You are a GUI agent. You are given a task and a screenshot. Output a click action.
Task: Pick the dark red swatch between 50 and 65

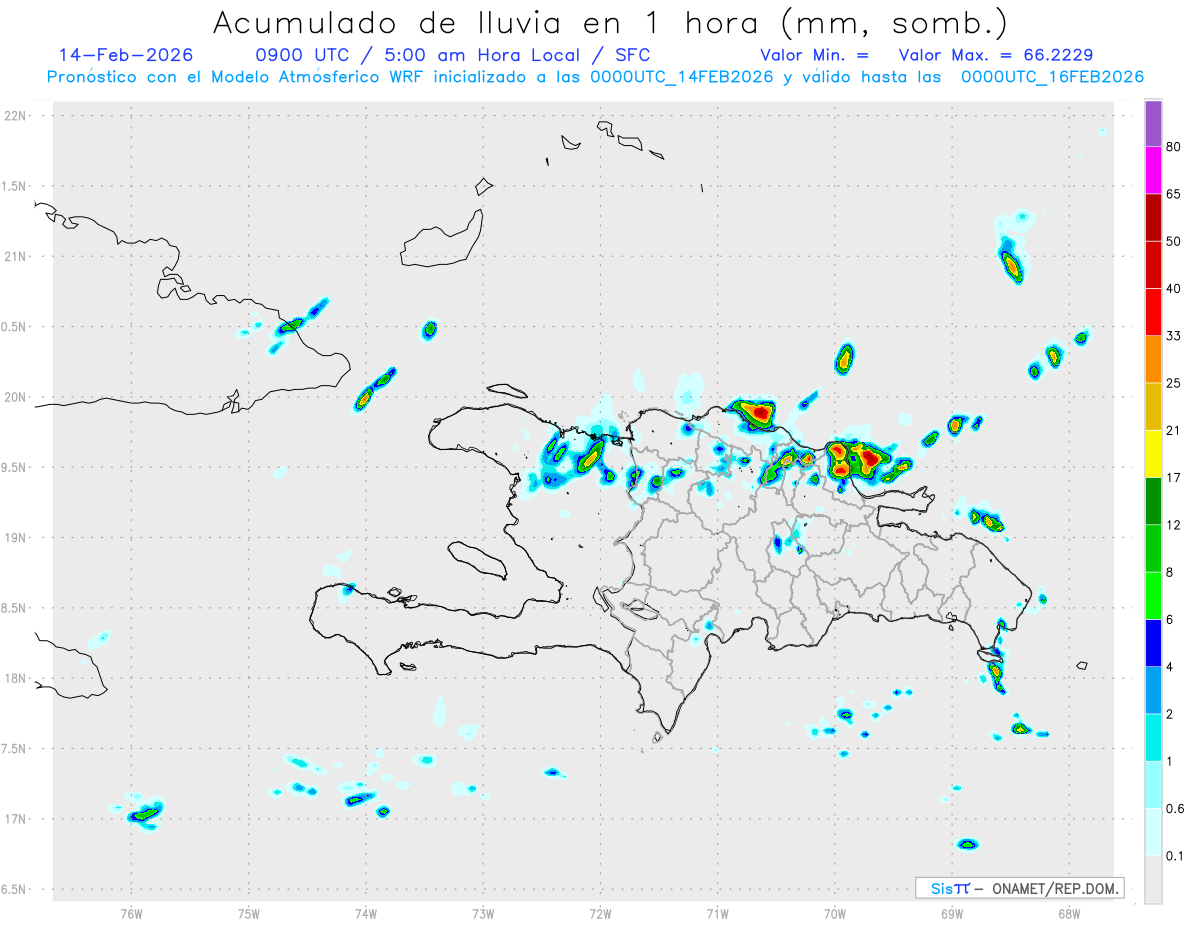pyautogui.click(x=1153, y=217)
